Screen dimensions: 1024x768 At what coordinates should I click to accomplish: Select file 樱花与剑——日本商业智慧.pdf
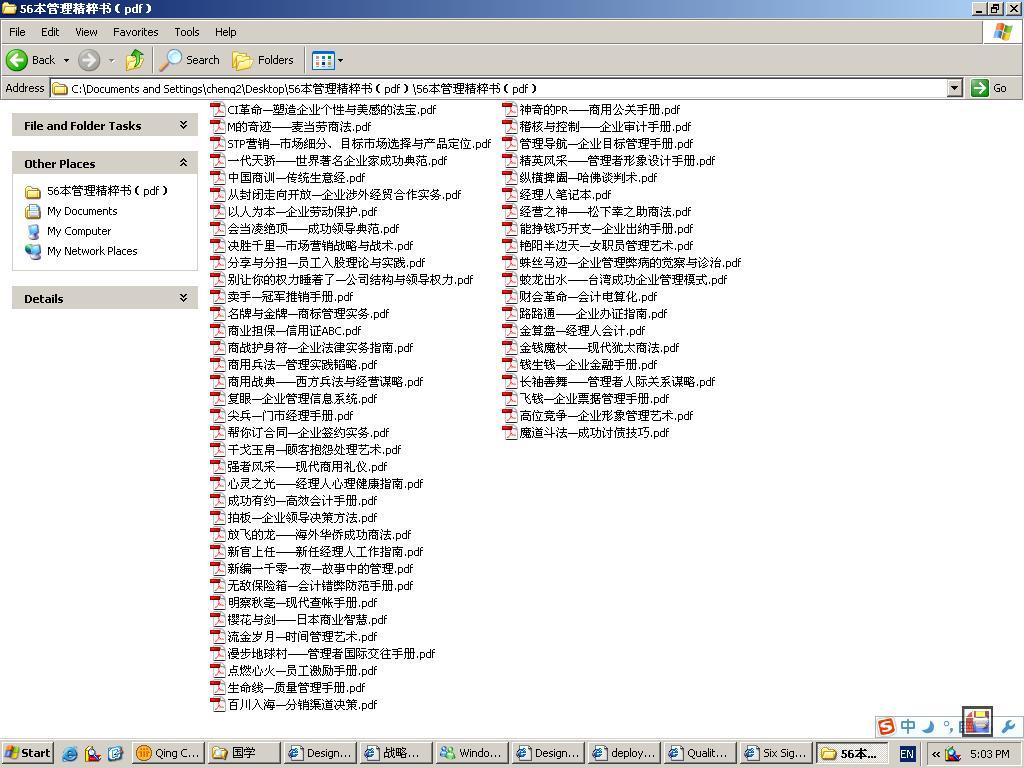(307, 619)
